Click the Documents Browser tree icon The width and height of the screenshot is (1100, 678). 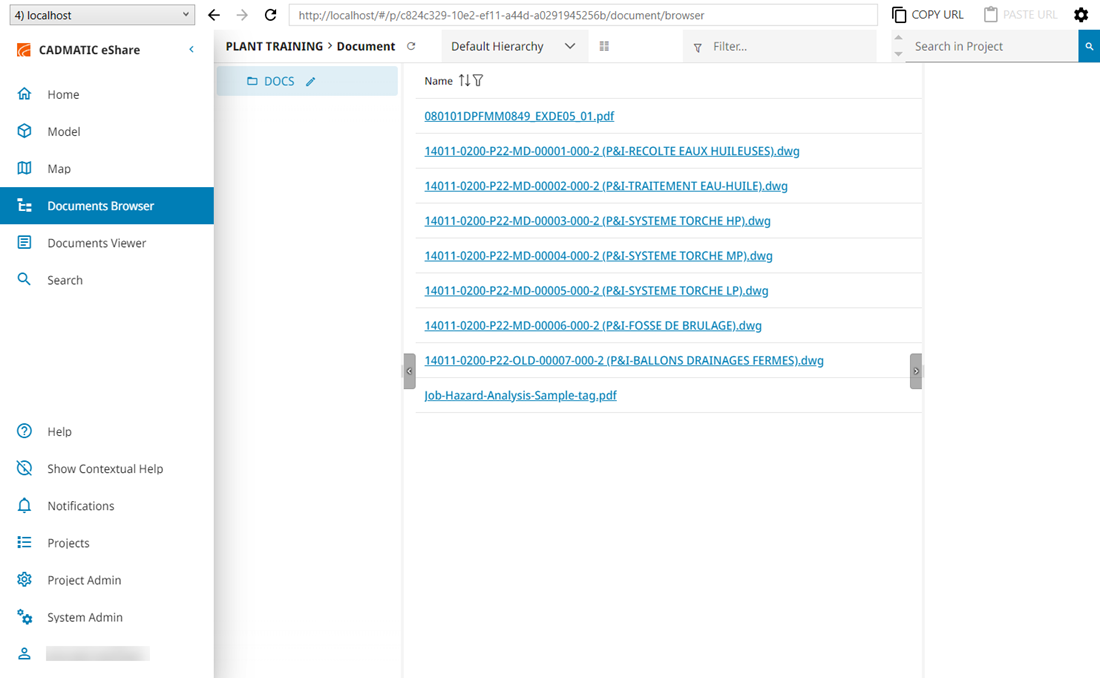pyautogui.click(x=25, y=205)
